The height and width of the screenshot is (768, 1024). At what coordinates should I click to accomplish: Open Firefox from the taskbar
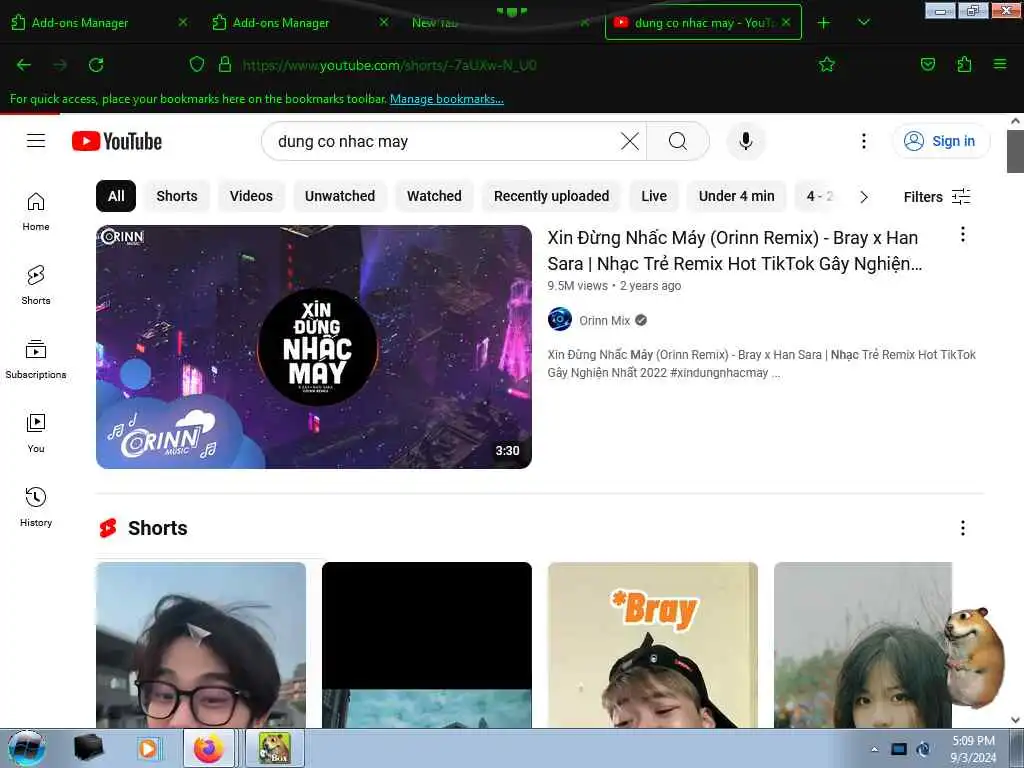tap(208, 748)
